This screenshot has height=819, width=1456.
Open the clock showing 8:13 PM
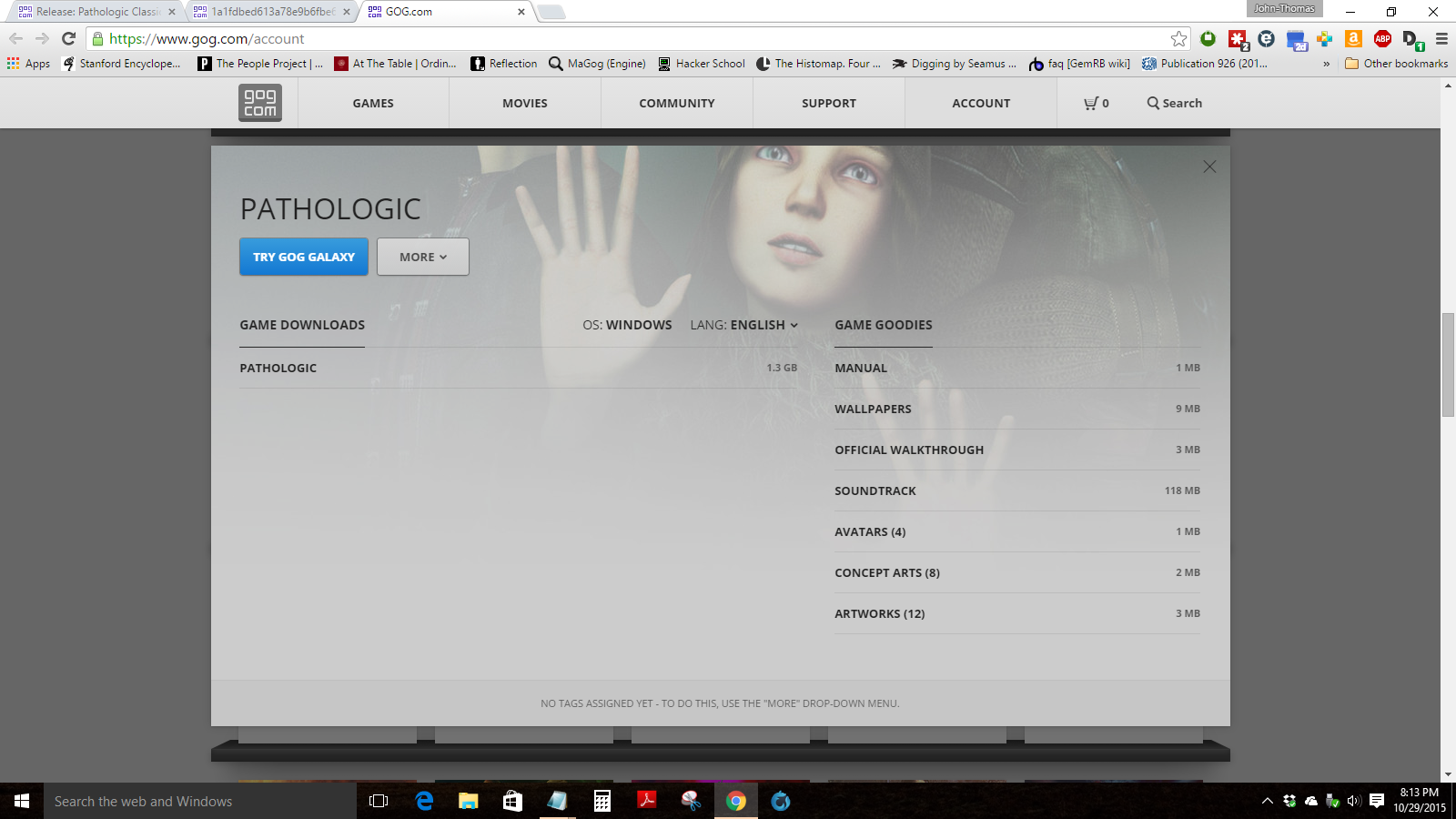point(1419,801)
